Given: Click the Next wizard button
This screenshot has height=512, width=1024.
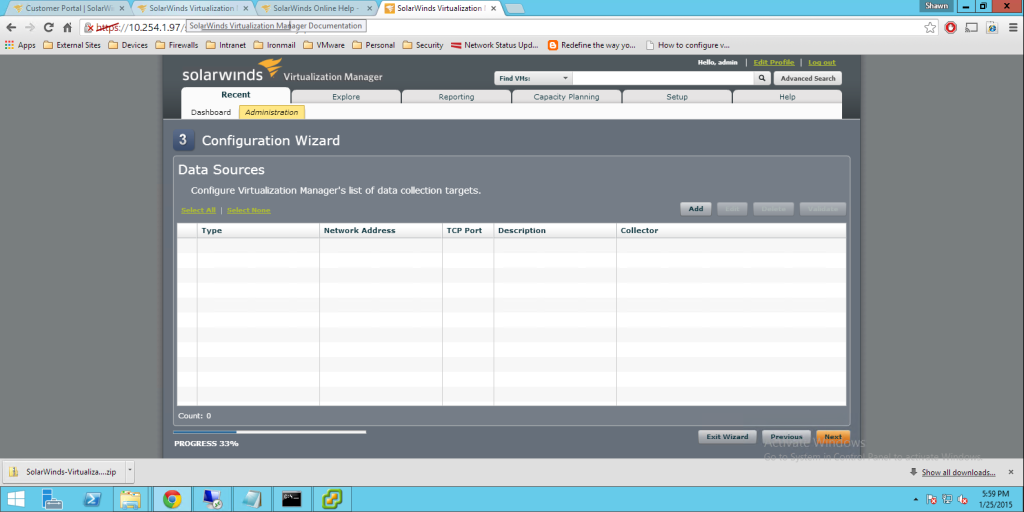Looking at the screenshot, I should click(x=833, y=437).
